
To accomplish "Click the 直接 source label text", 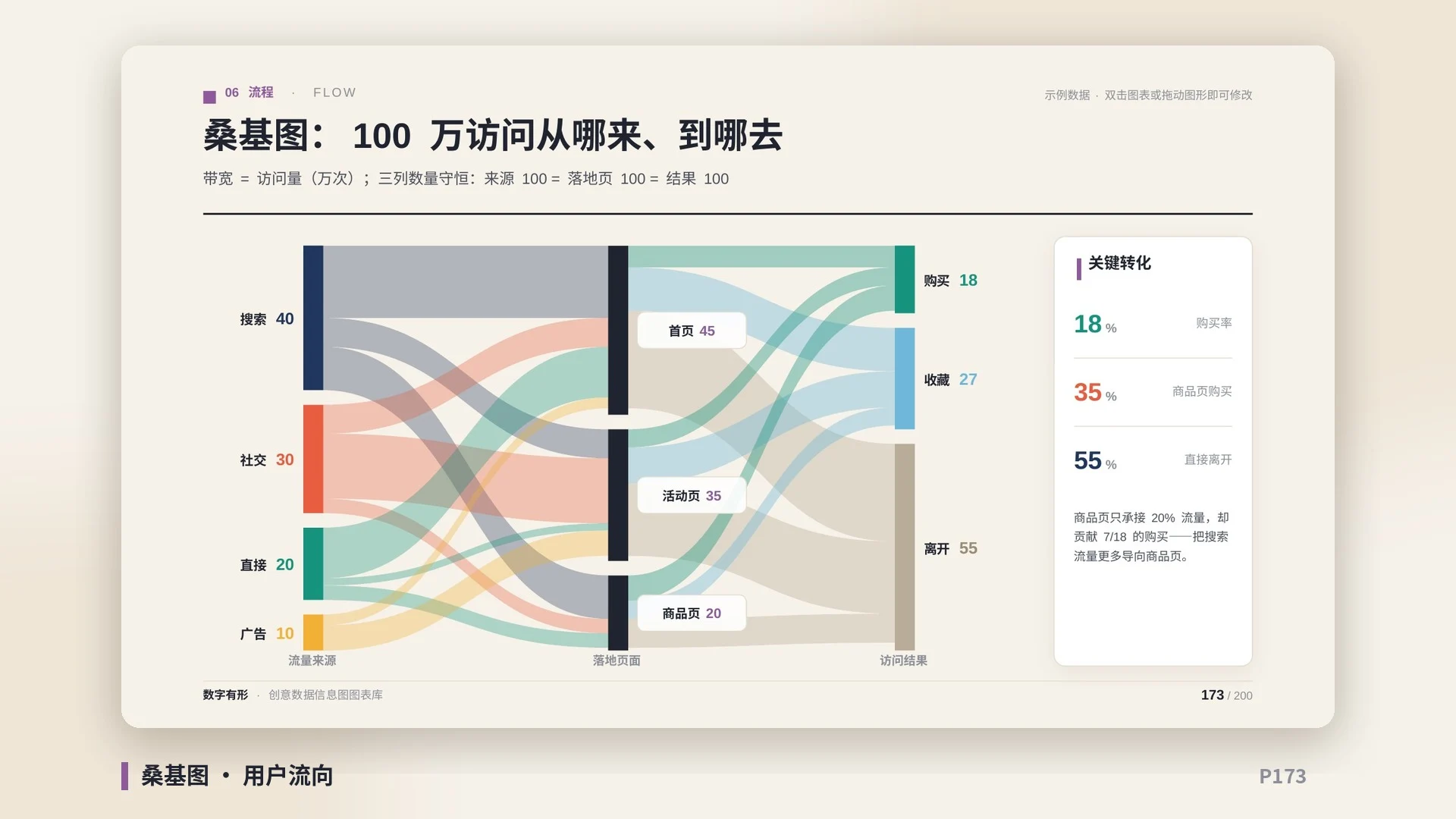I will click(x=253, y=565).
